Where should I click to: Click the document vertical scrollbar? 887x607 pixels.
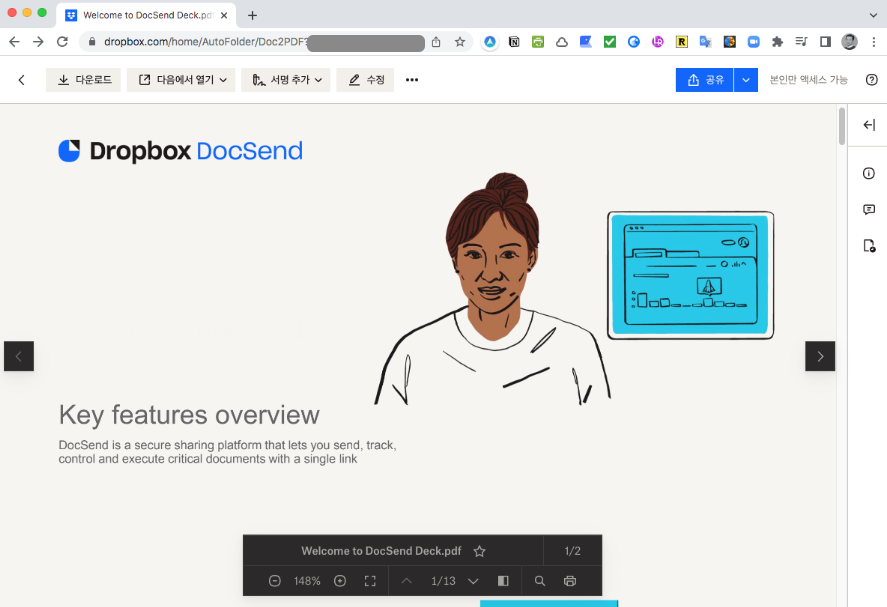pyautogui.click(x=842, y=127)
